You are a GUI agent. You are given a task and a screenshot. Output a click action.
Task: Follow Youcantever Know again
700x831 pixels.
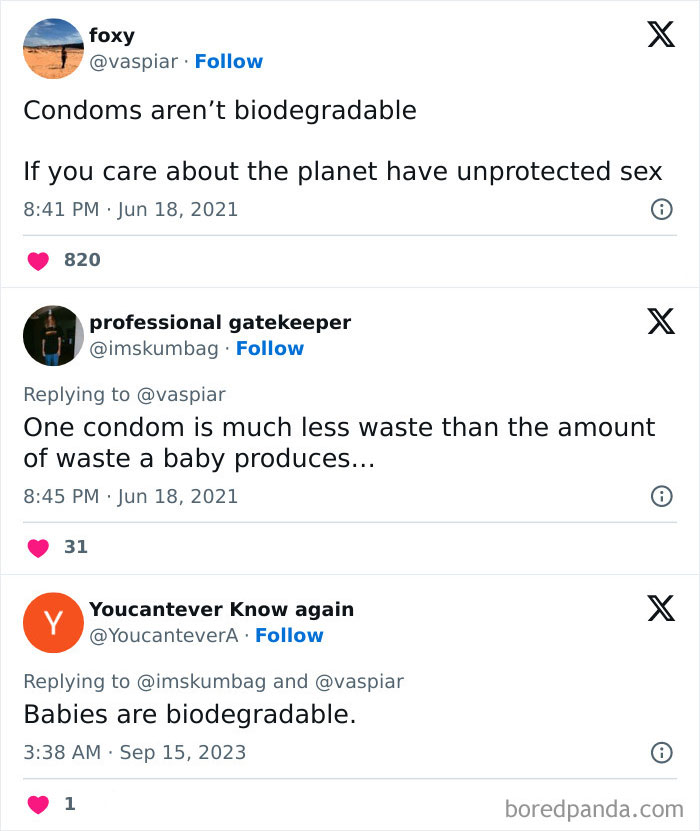[x=290, y=635]
